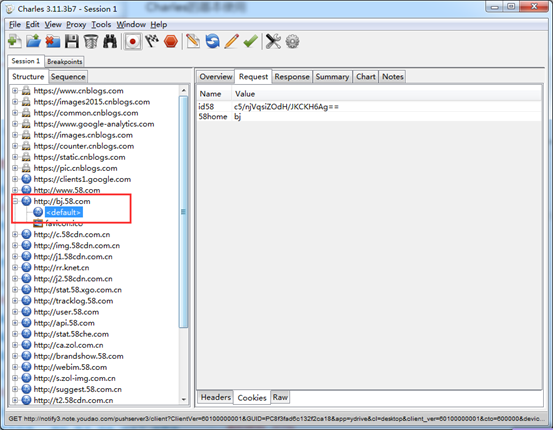Save session using the floppy disk icon
The image size is (553, 430).
click(x=72, y=42)
